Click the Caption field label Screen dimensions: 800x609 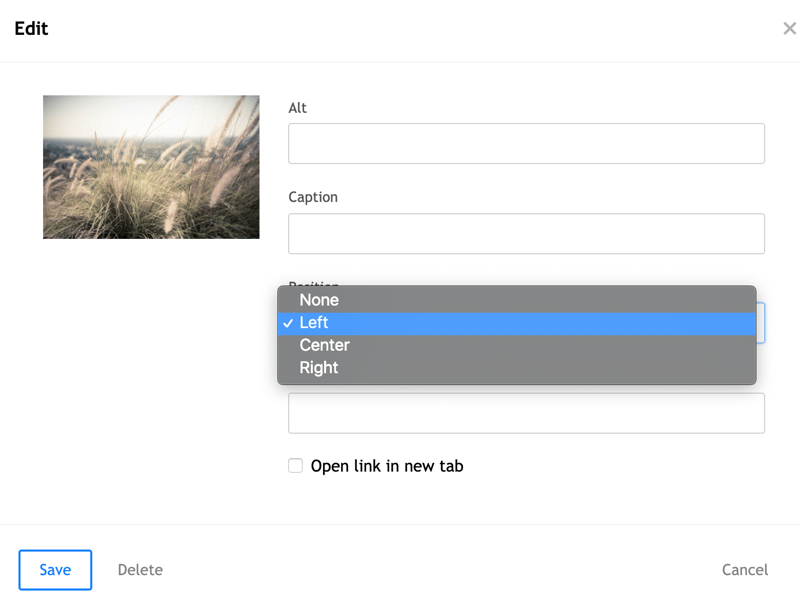pyautogui.click(x=313, y=197)
